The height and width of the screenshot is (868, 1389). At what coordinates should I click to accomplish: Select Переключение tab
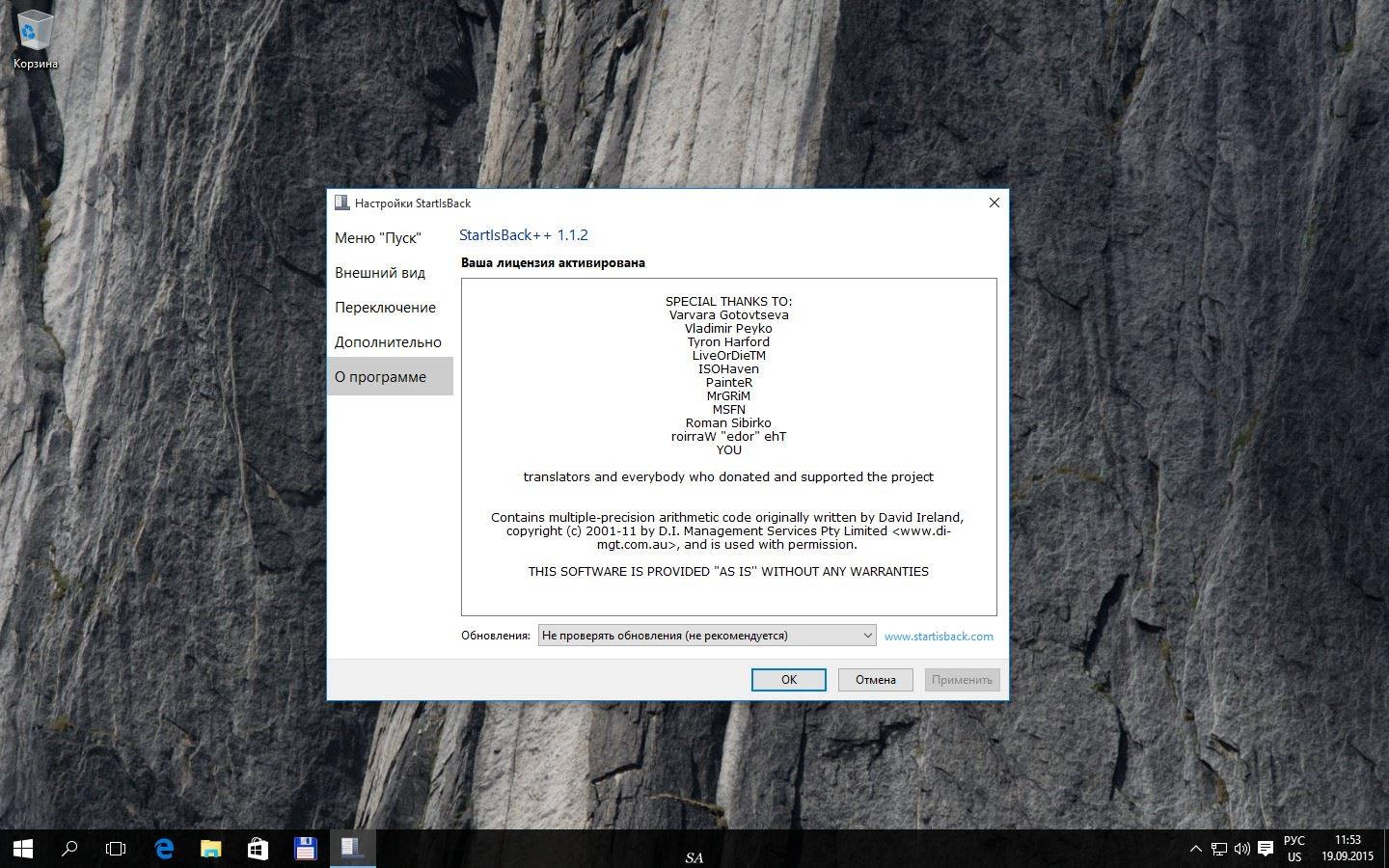click(390, 308)
